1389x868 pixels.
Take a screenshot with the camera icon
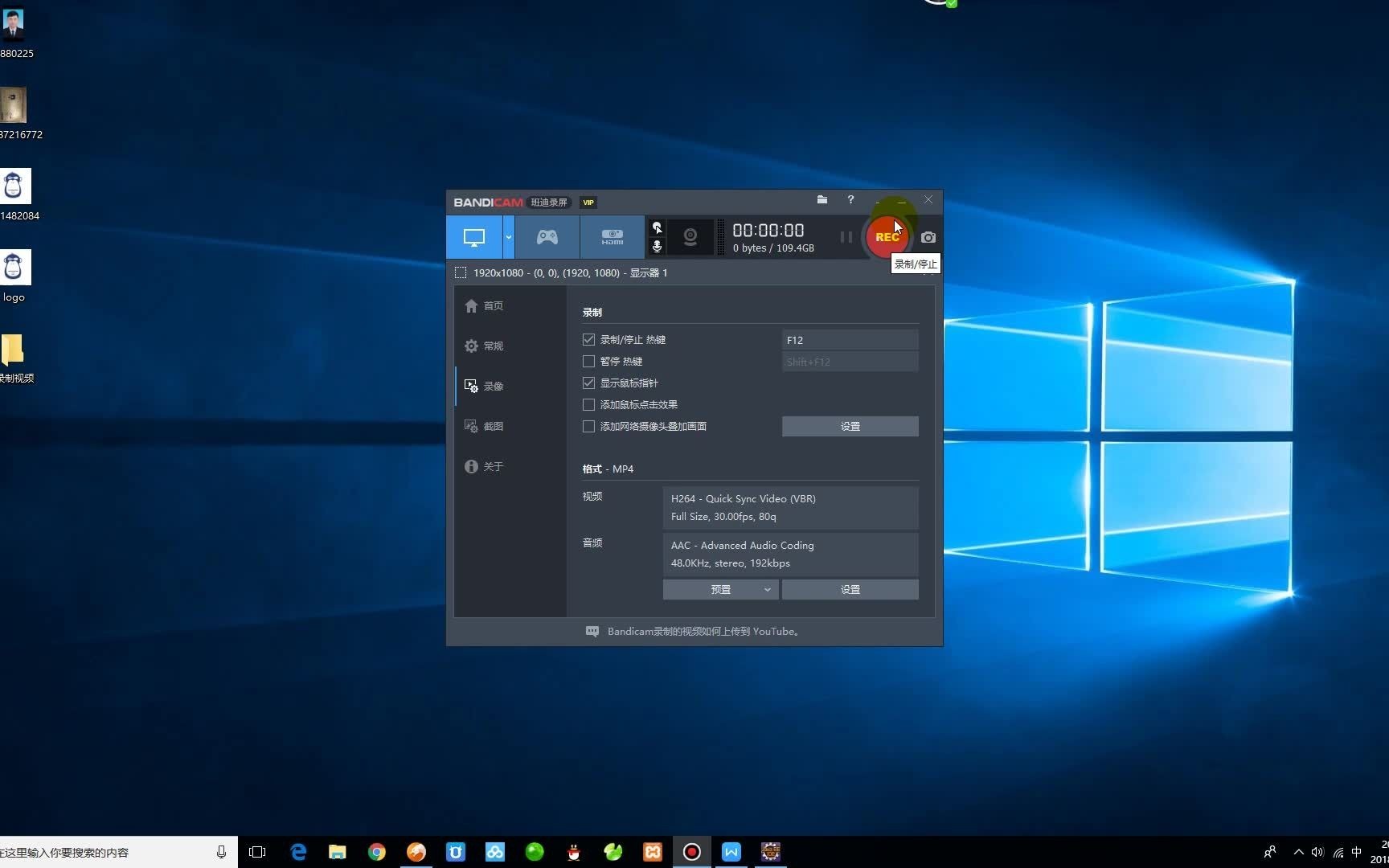click(928, 237)
